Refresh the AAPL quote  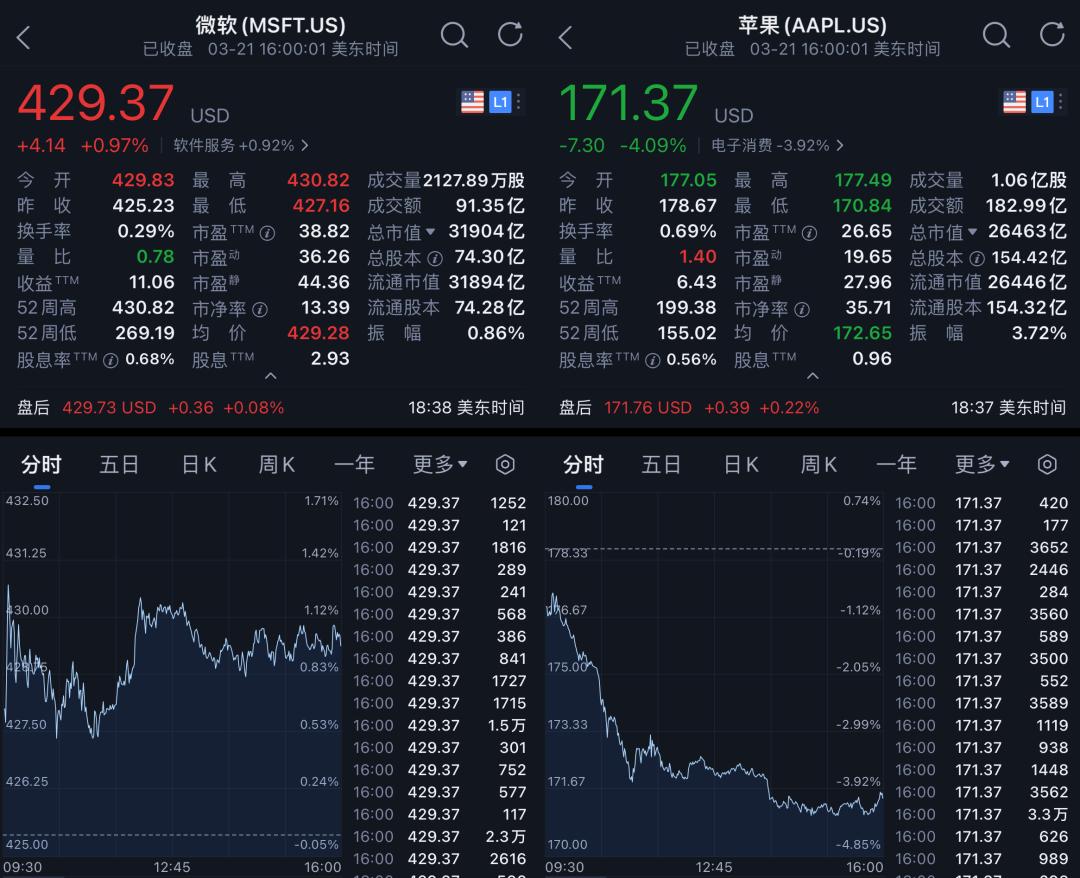(x=1052, y=34)
